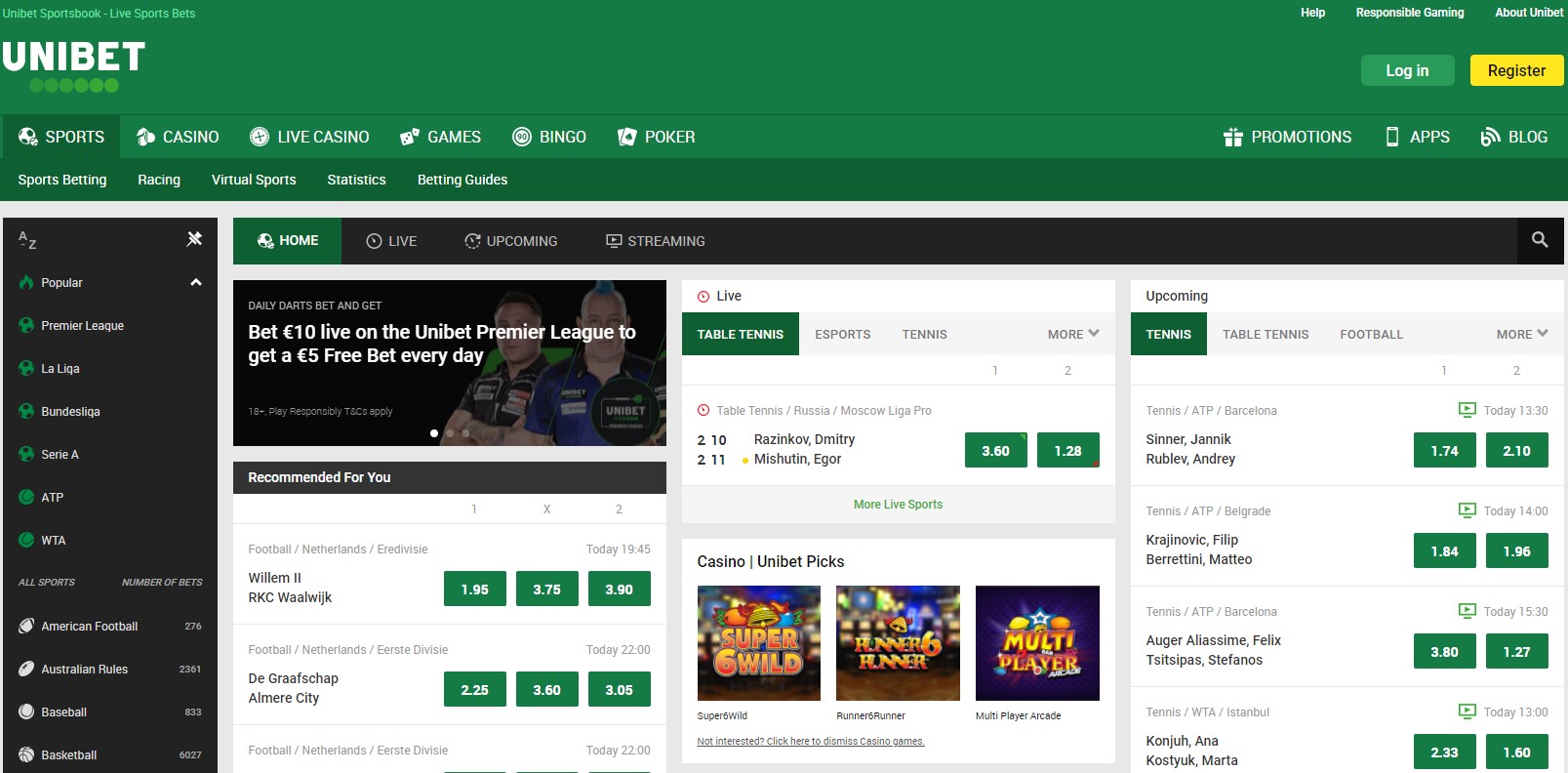Viewport: 1568px width, 773px height.
Task: Click streaming icon for Konjuh vs Kostyuk
Action: point(1467,712)
